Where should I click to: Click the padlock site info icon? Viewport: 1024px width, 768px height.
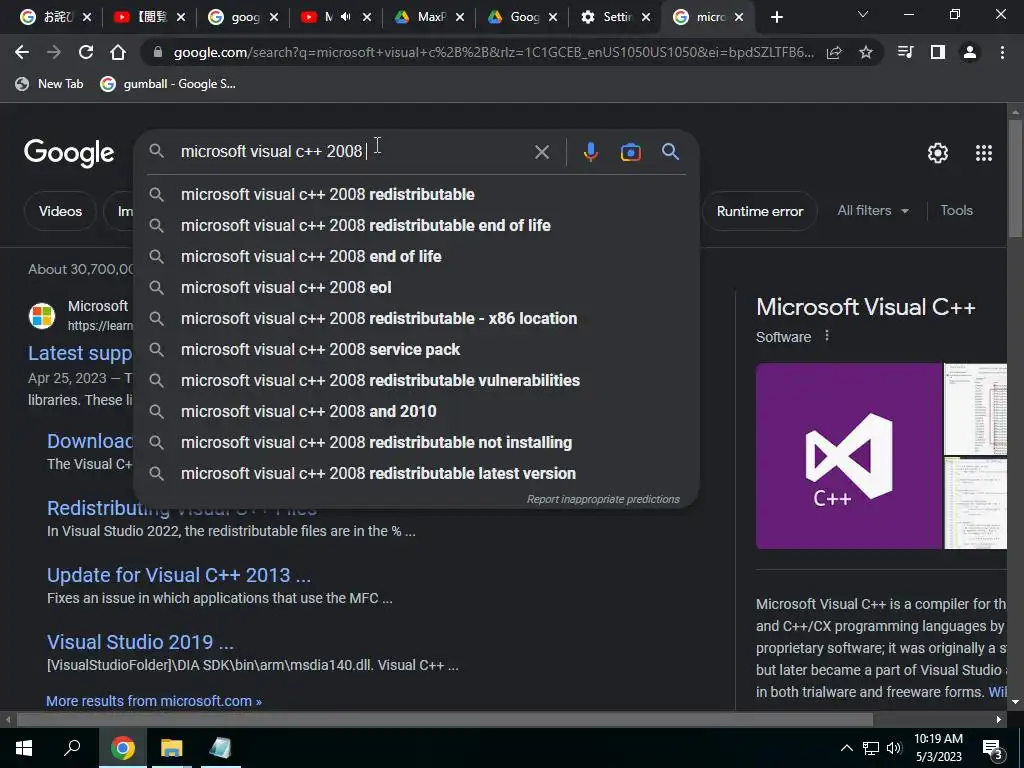coord(157,52)
